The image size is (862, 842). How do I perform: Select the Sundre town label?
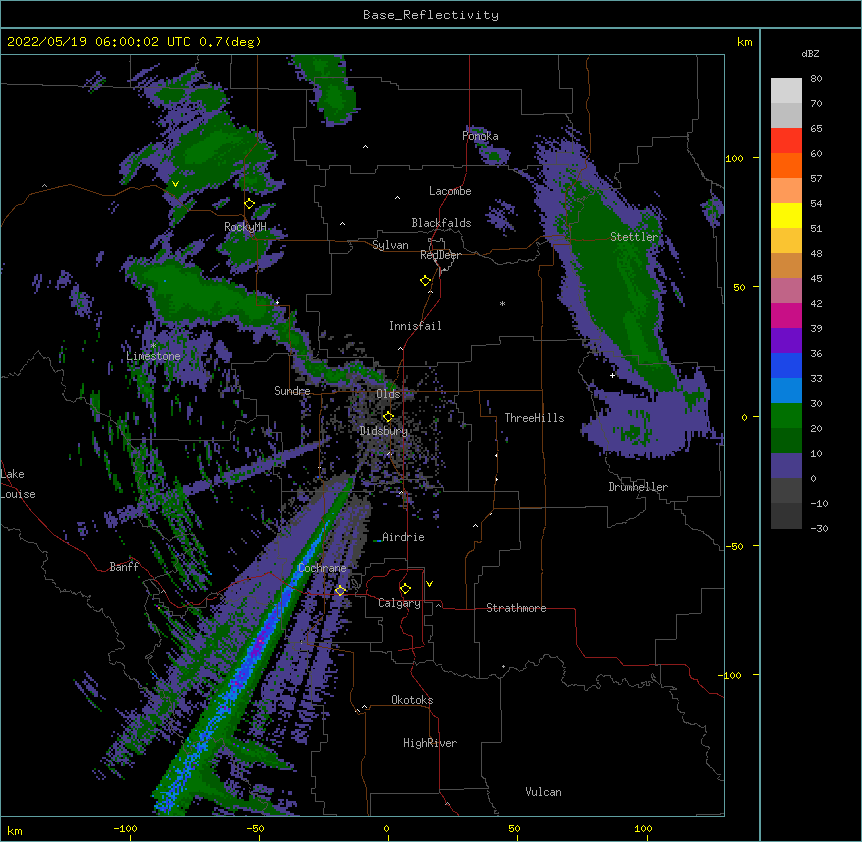(x=292, y=391)
